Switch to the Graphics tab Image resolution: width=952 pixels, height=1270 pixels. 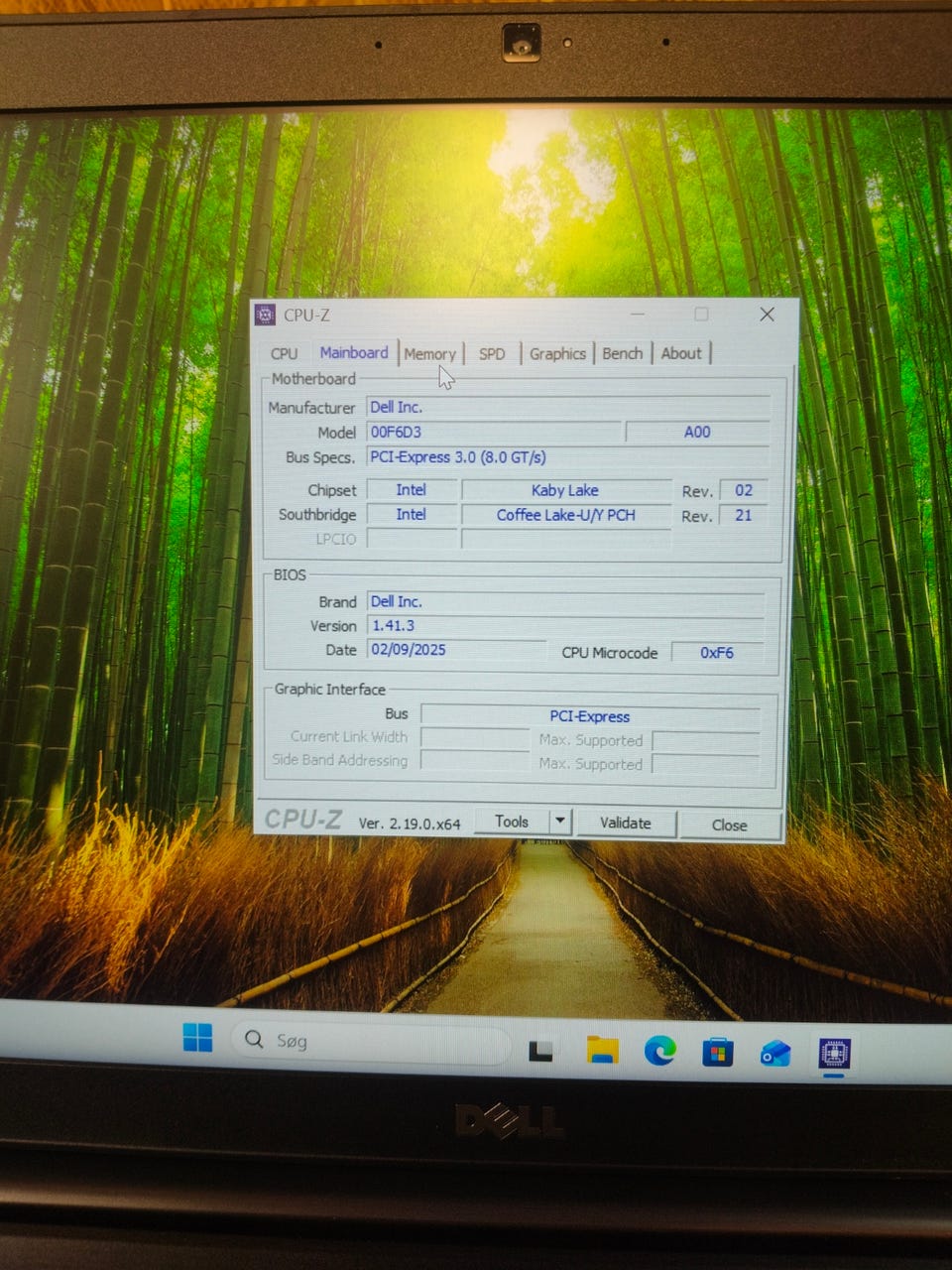[557, 353]
